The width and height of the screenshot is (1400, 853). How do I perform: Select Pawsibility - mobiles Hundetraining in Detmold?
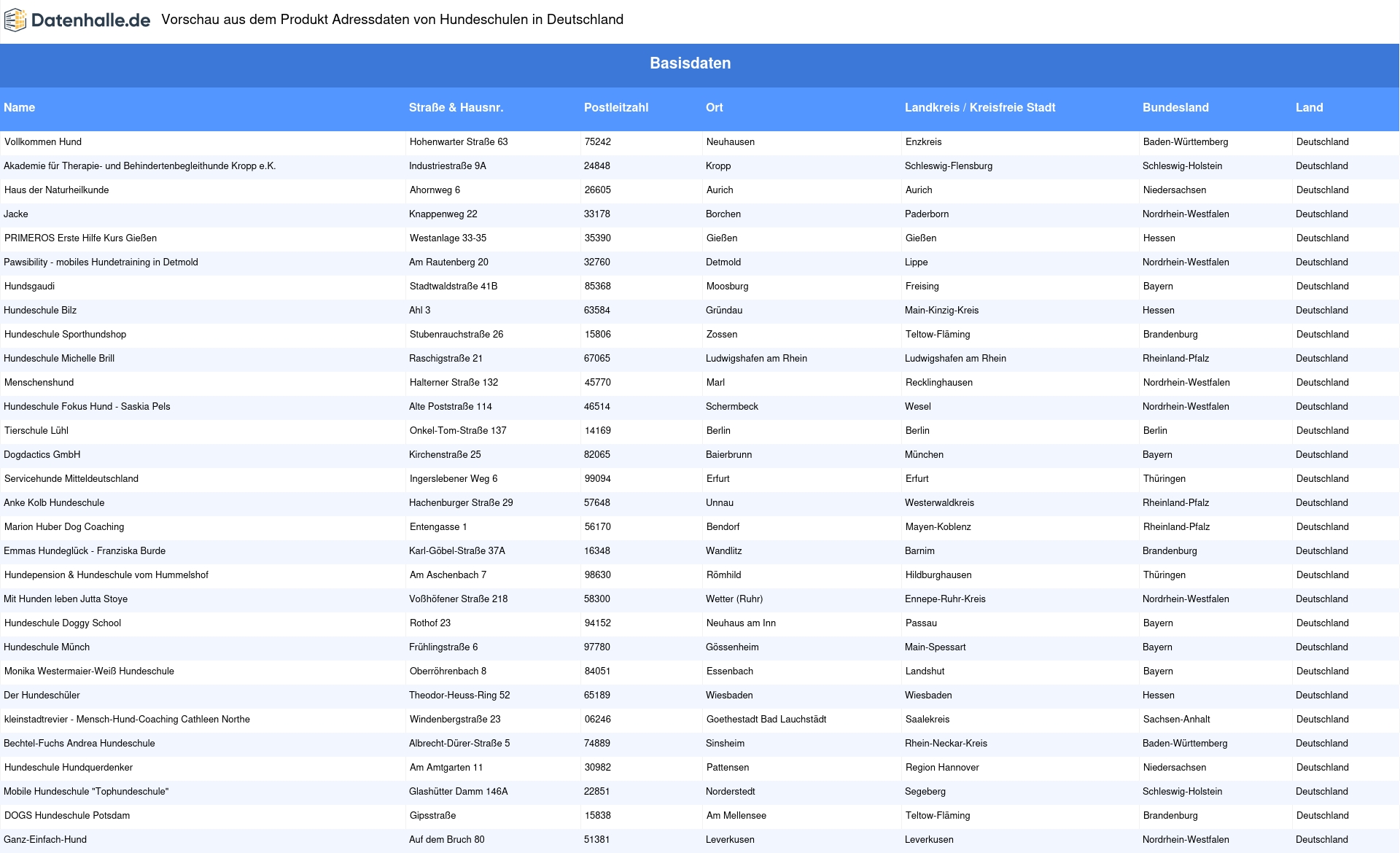click(101, 262)
